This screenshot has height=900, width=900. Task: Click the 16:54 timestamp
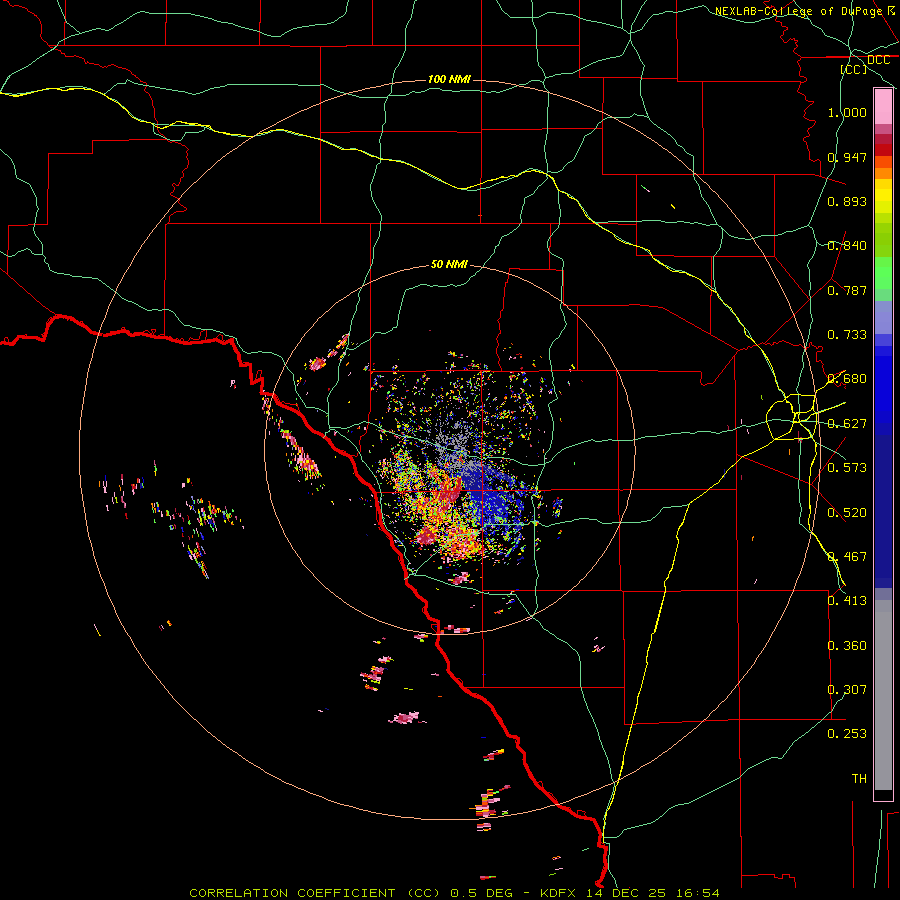pyautogui.click(x=698, y=893)
